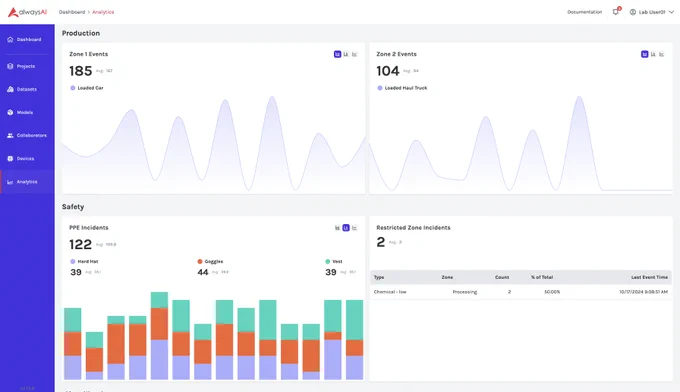Click the Last Event Time column header
The image size is (680, 392).
(649, 278)
